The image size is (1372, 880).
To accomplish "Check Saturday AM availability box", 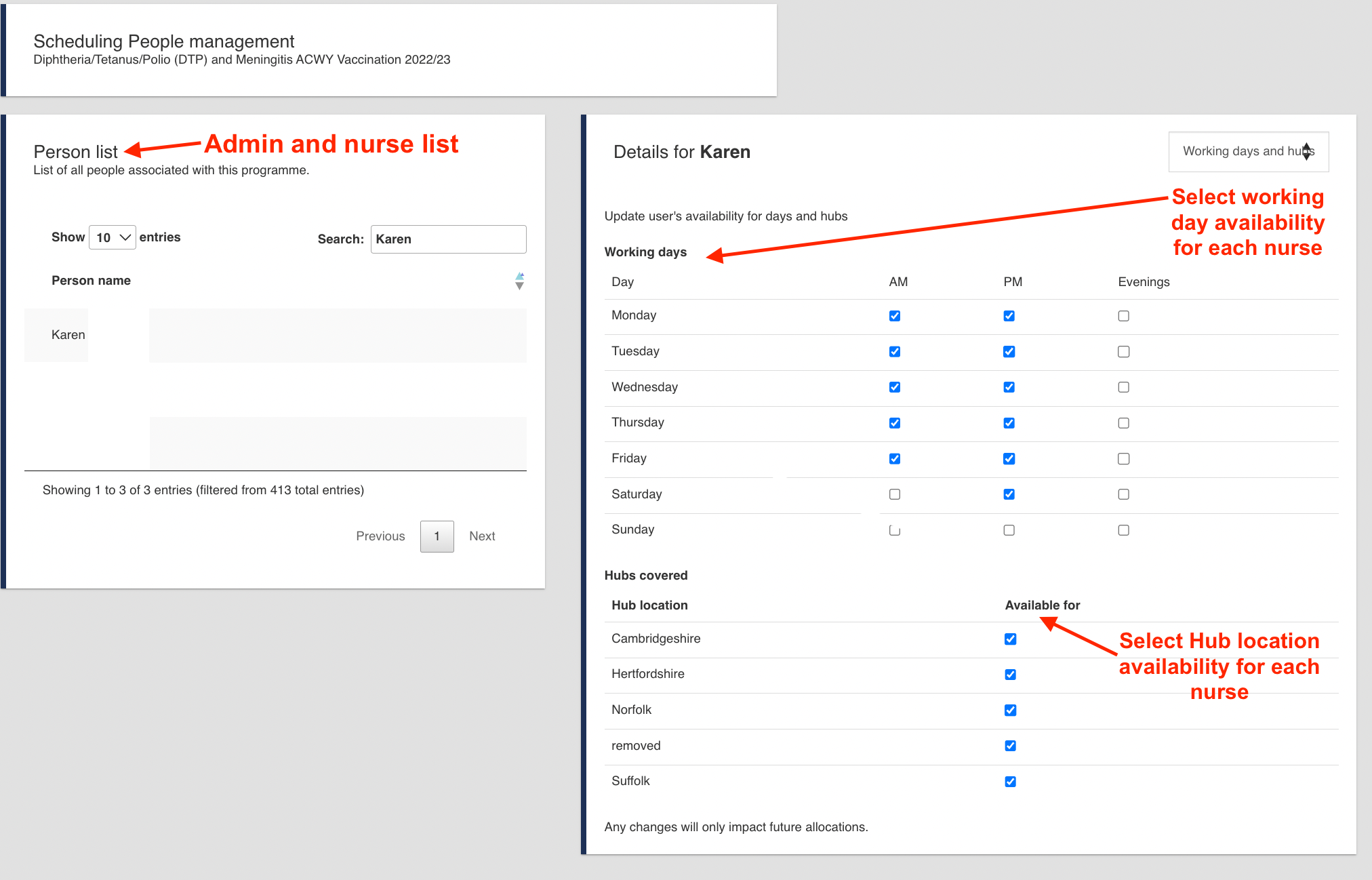I will (x=895, y=494).
